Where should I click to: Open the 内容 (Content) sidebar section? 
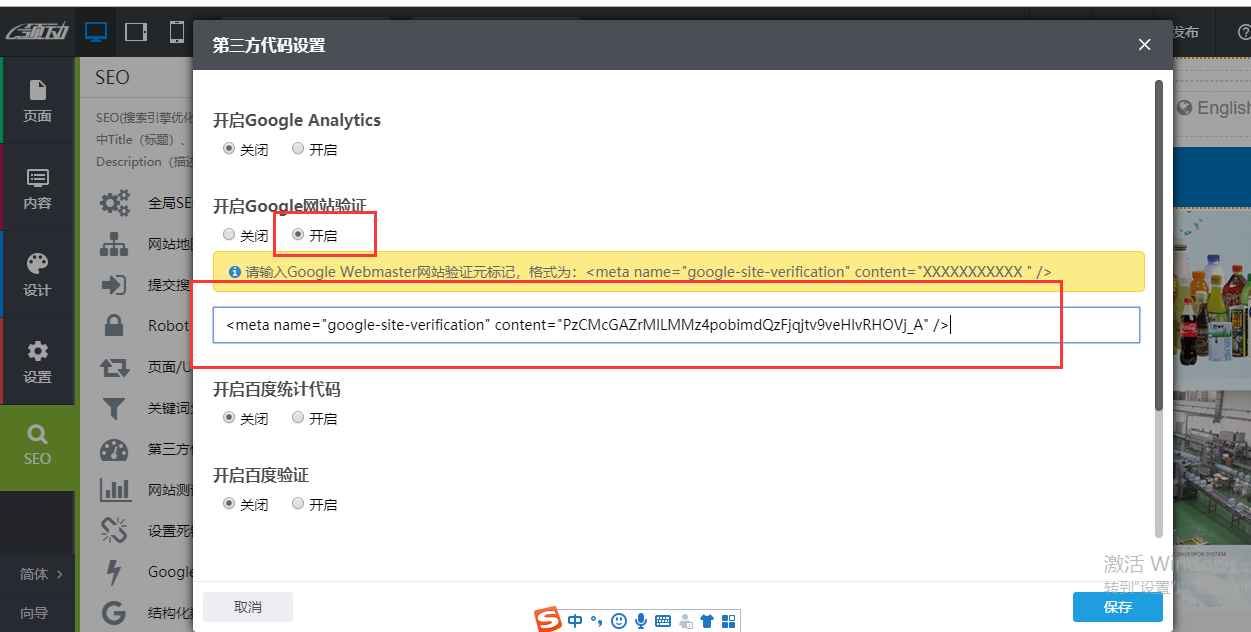coord(37,187)
